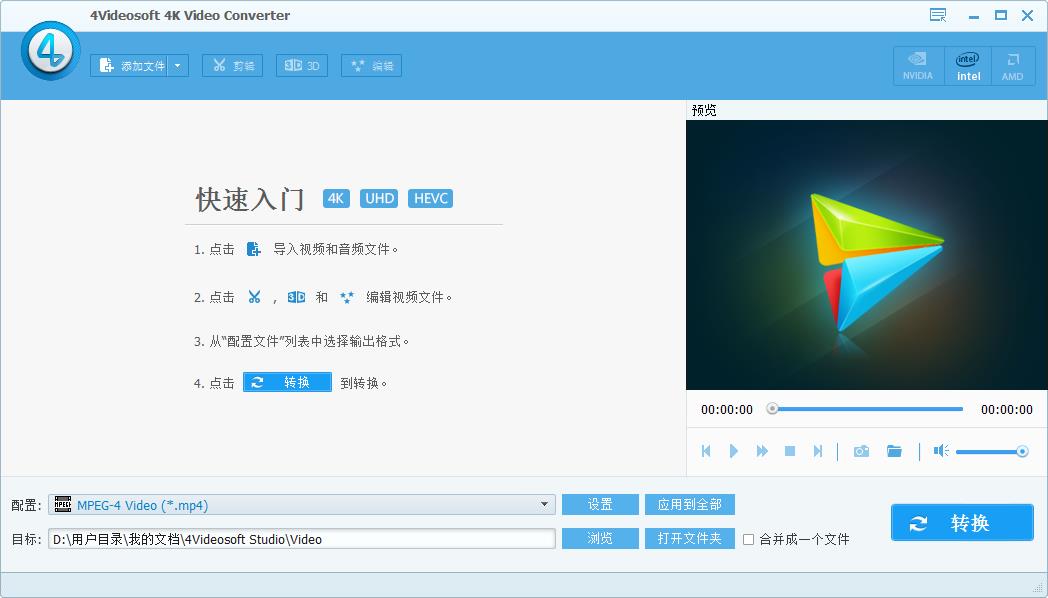
Task: Open the 剪辑 clip scissors tool
Action: pos(233,66)
